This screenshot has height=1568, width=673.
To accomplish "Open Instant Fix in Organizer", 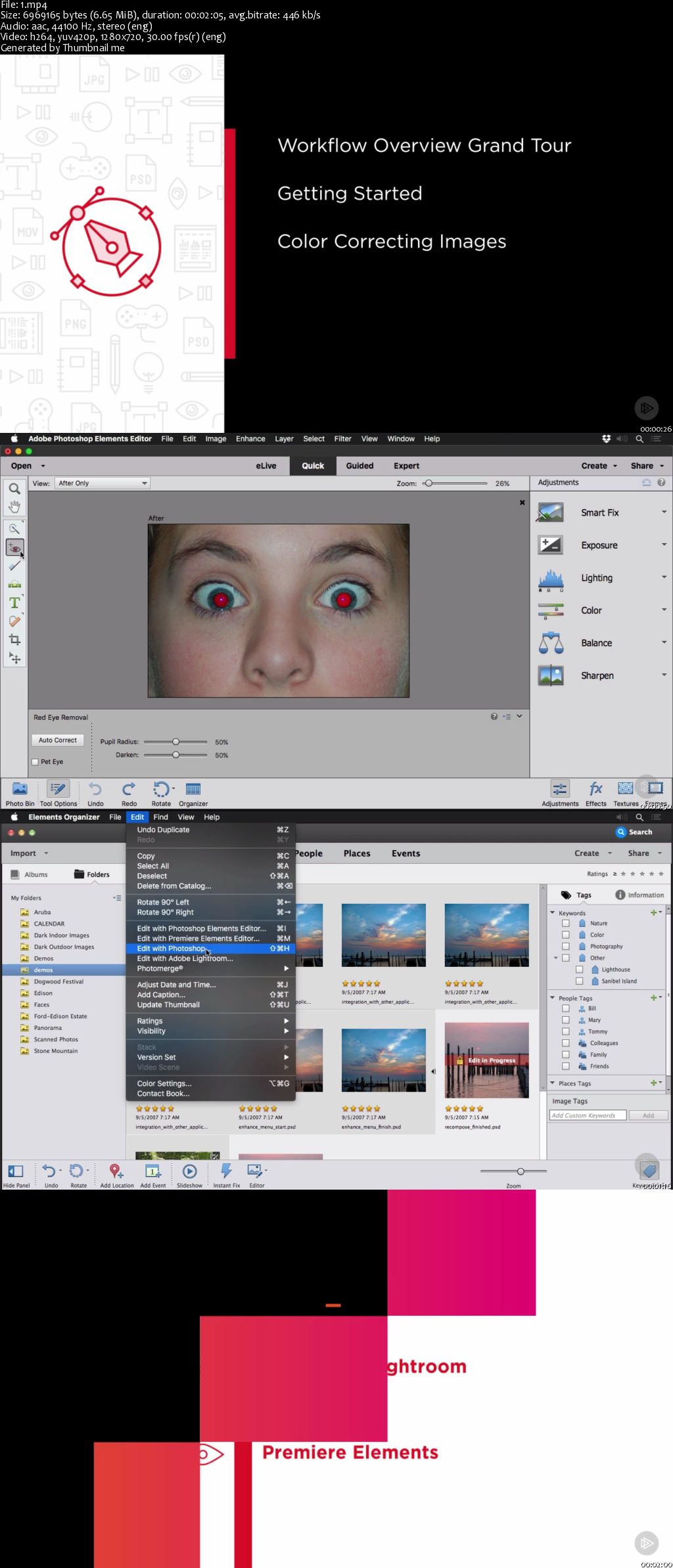I will [227, 1176].
